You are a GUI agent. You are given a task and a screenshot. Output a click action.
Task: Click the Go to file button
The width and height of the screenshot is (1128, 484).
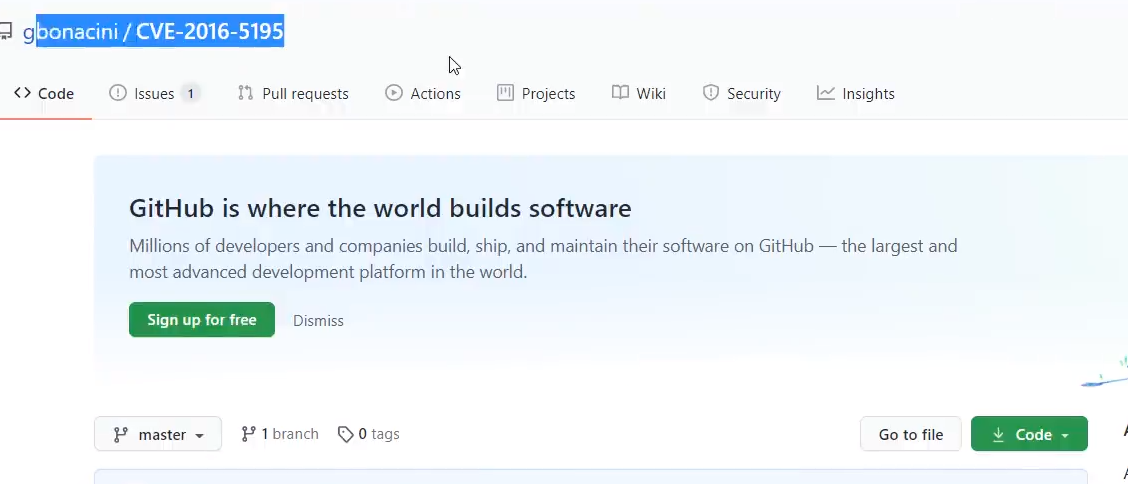[x=911, y=434]
